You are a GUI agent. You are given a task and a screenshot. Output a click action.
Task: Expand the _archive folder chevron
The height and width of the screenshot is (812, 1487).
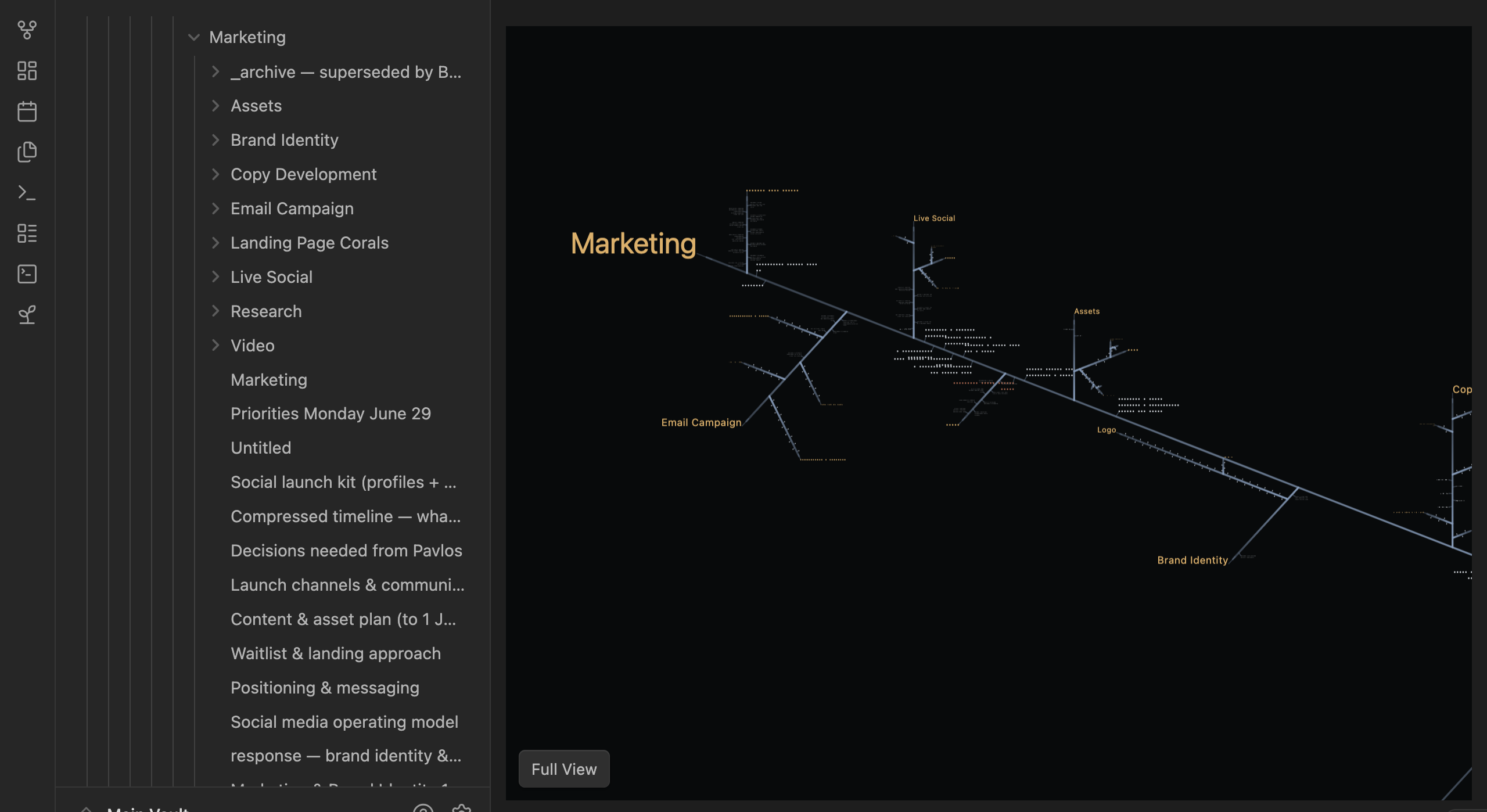coord(215,71)
